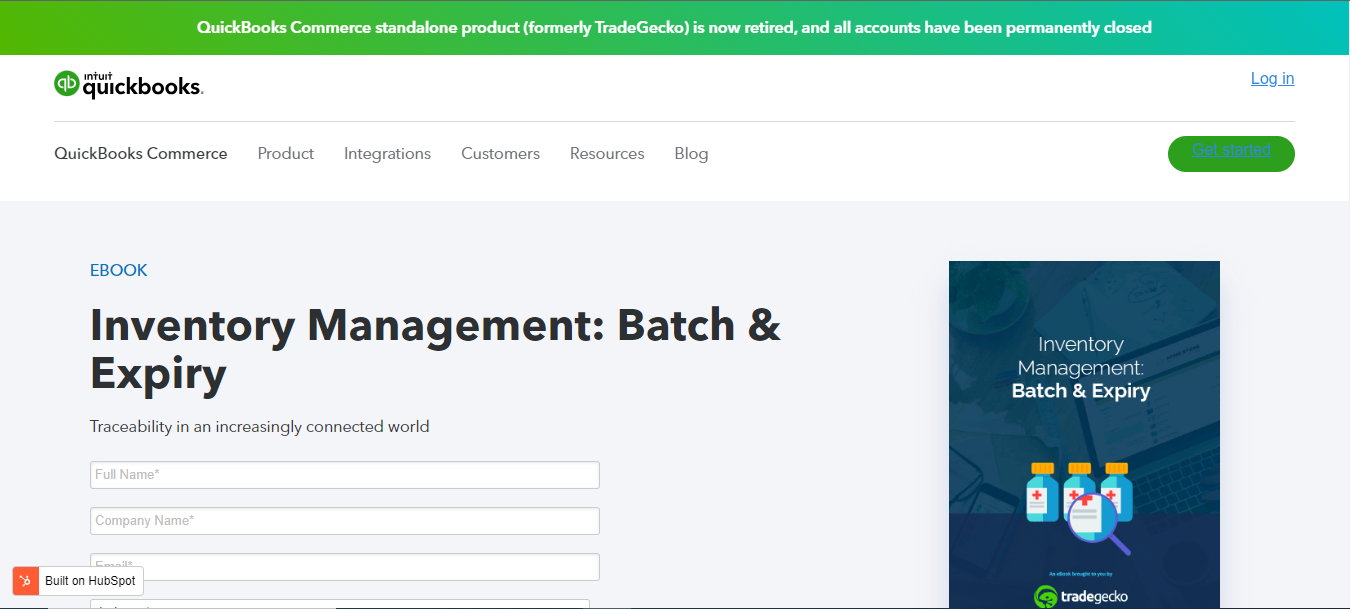Focus the Full Name input field
This screenshot has width=1350, height=609.
(x=345, y=475)
